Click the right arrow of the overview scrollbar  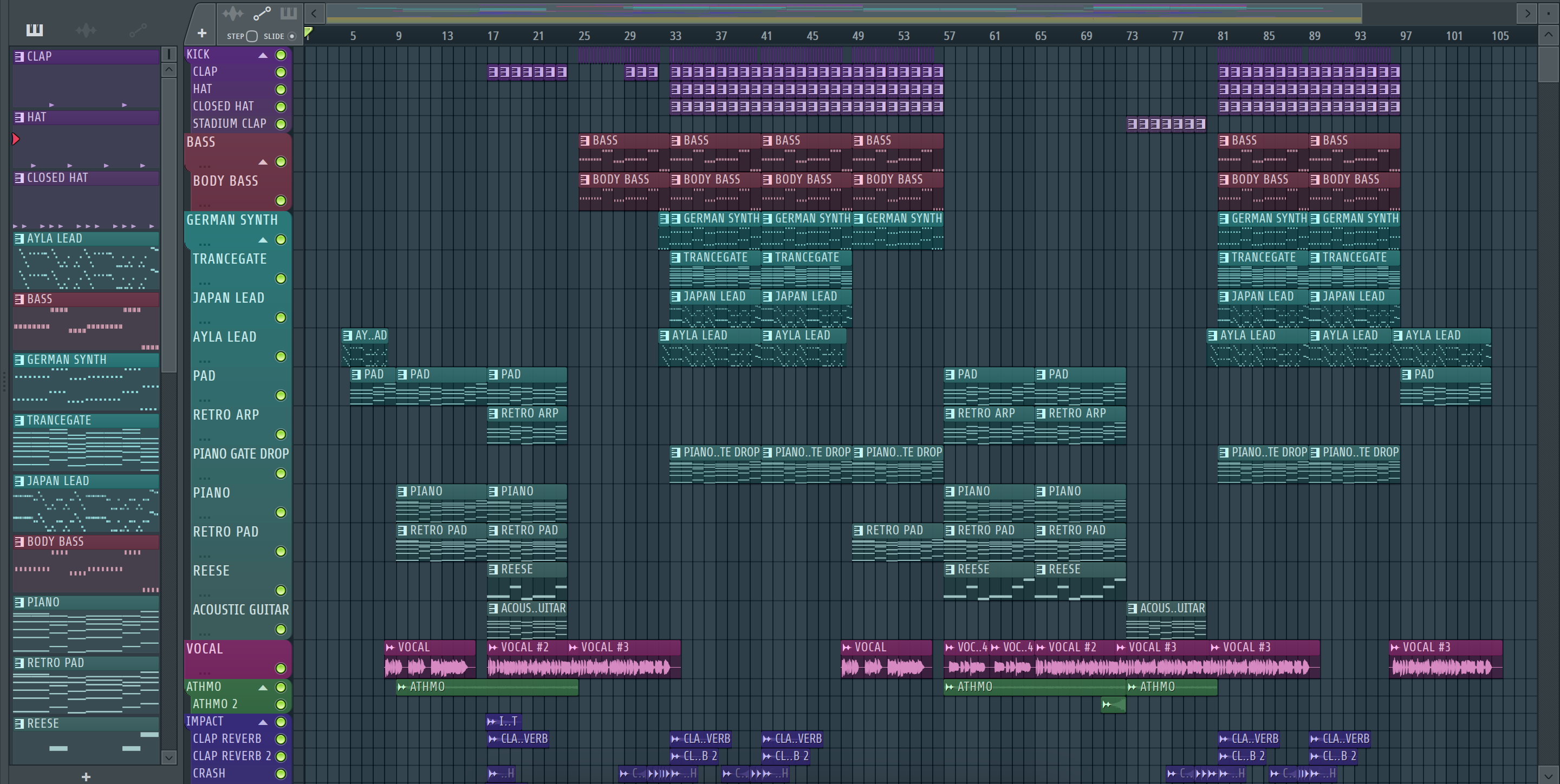[x=1527, y=12]
